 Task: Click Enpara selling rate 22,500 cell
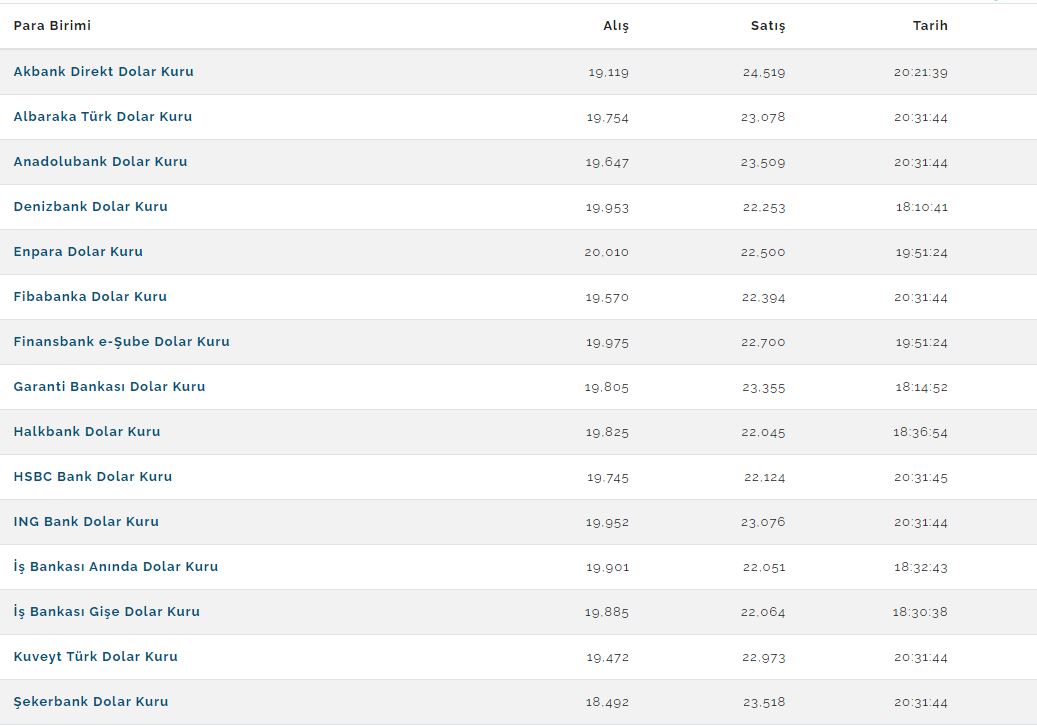click(763, 252)
